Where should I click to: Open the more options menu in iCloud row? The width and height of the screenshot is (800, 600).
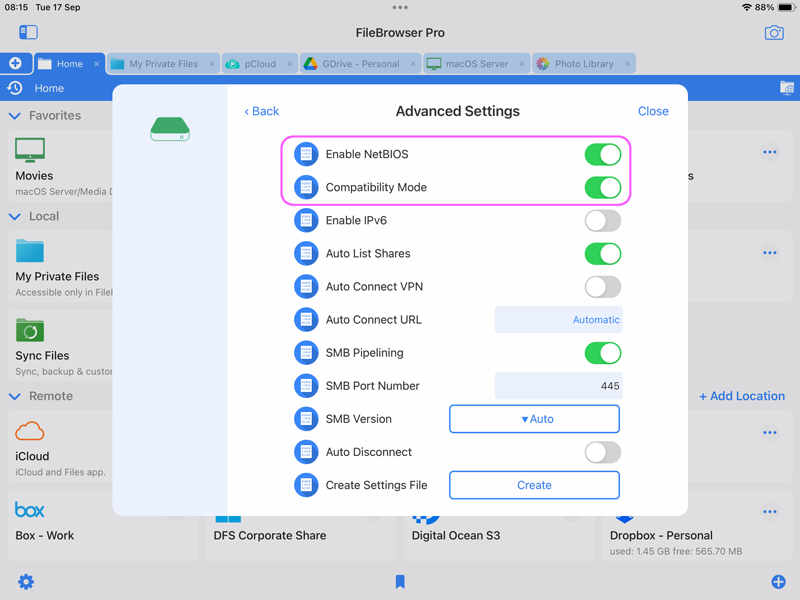(x=769, y=433)
